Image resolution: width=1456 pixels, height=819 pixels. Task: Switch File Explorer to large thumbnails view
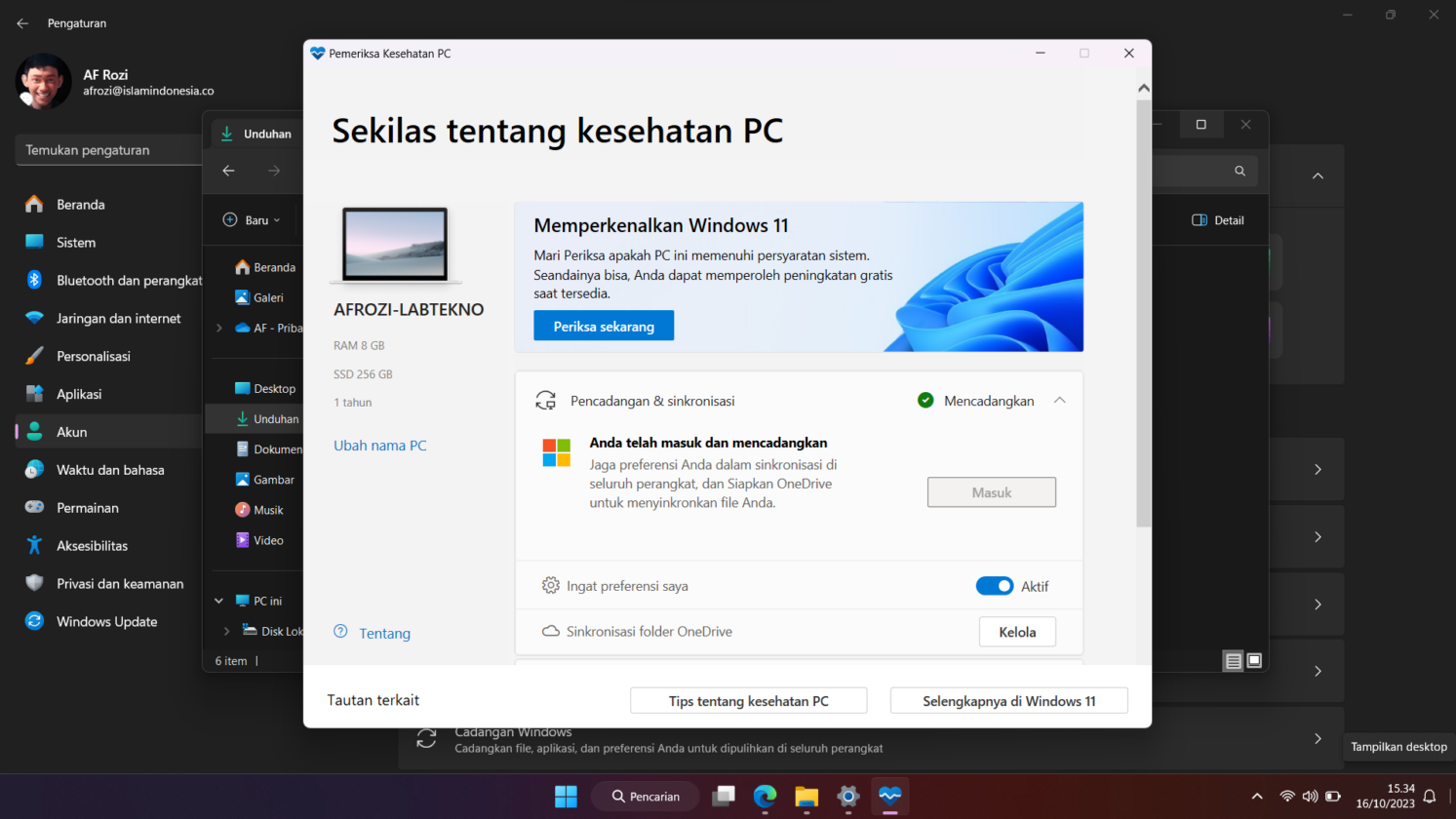tap(1255, 661)
